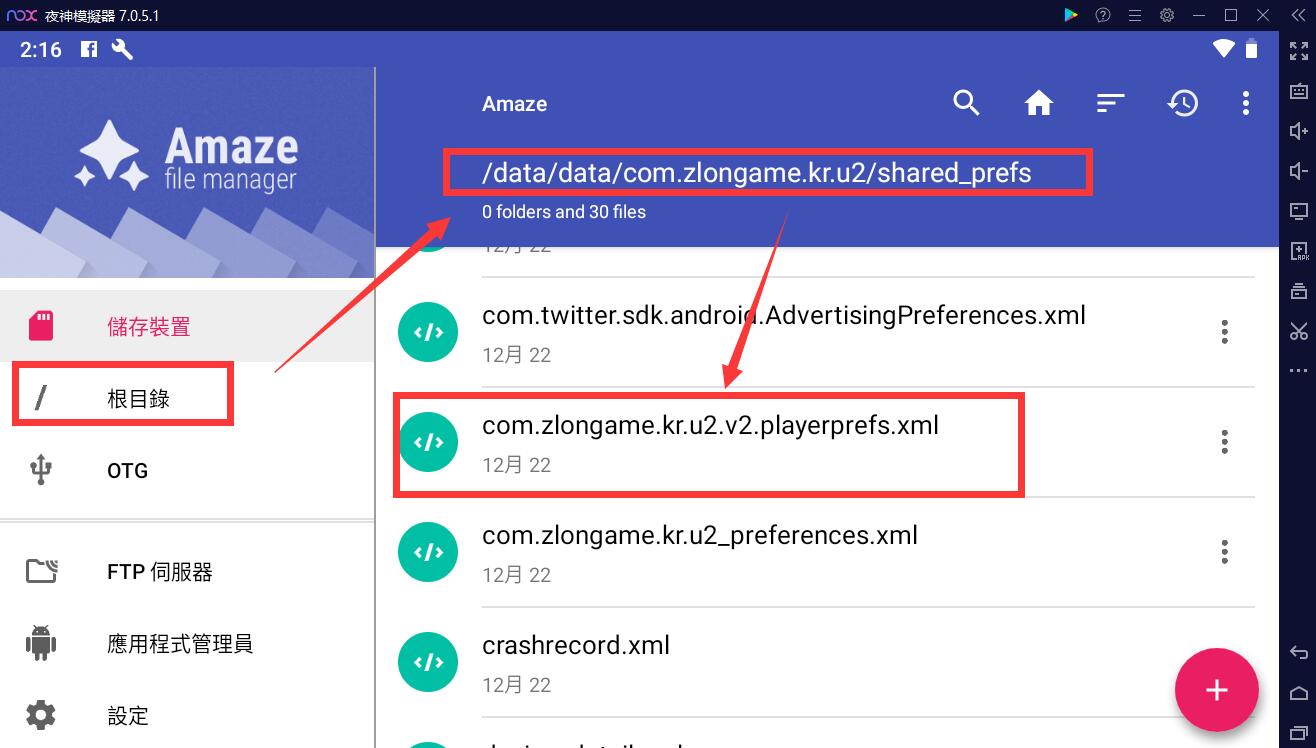
Task: Open FTP 伺服器 in the drawer
Action: (187, 572)
